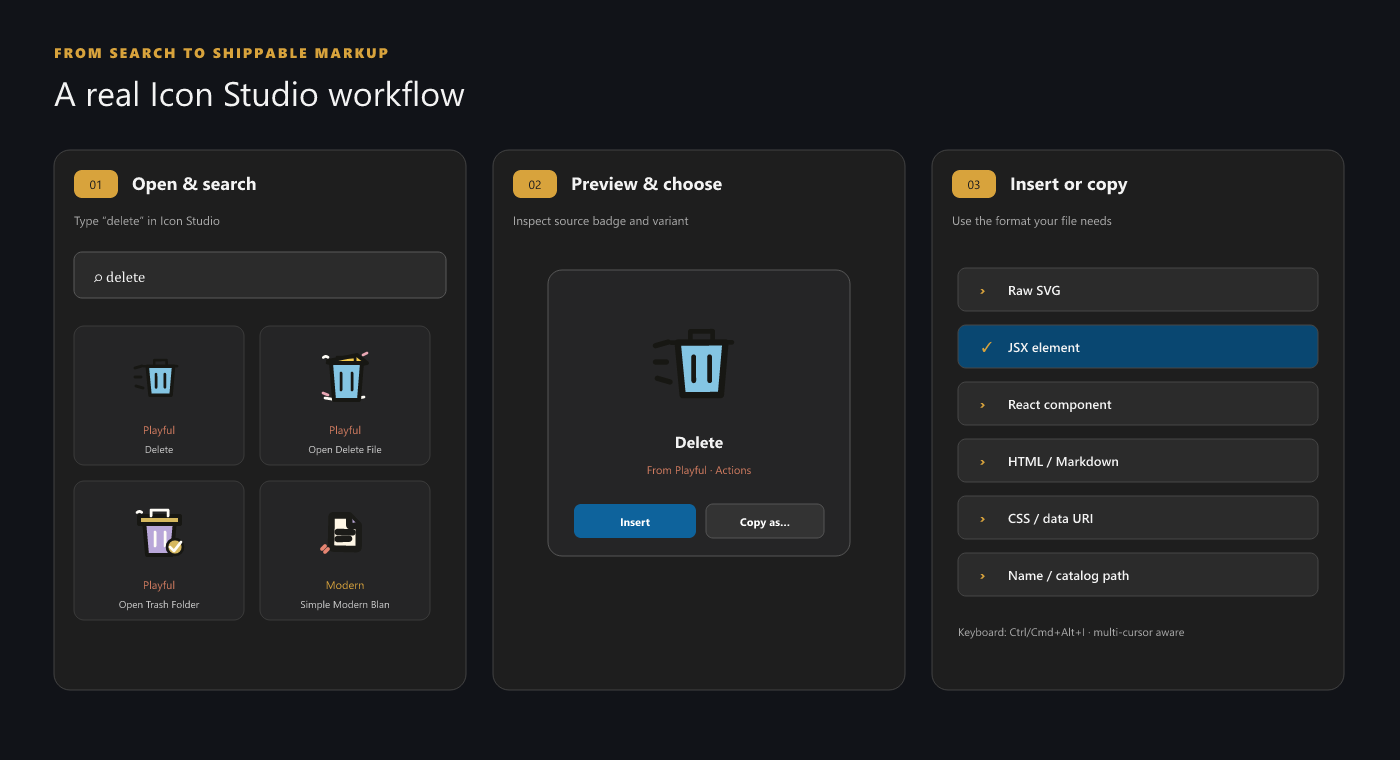Click the Insert button
1400x760 pixels.
point(635,521)
